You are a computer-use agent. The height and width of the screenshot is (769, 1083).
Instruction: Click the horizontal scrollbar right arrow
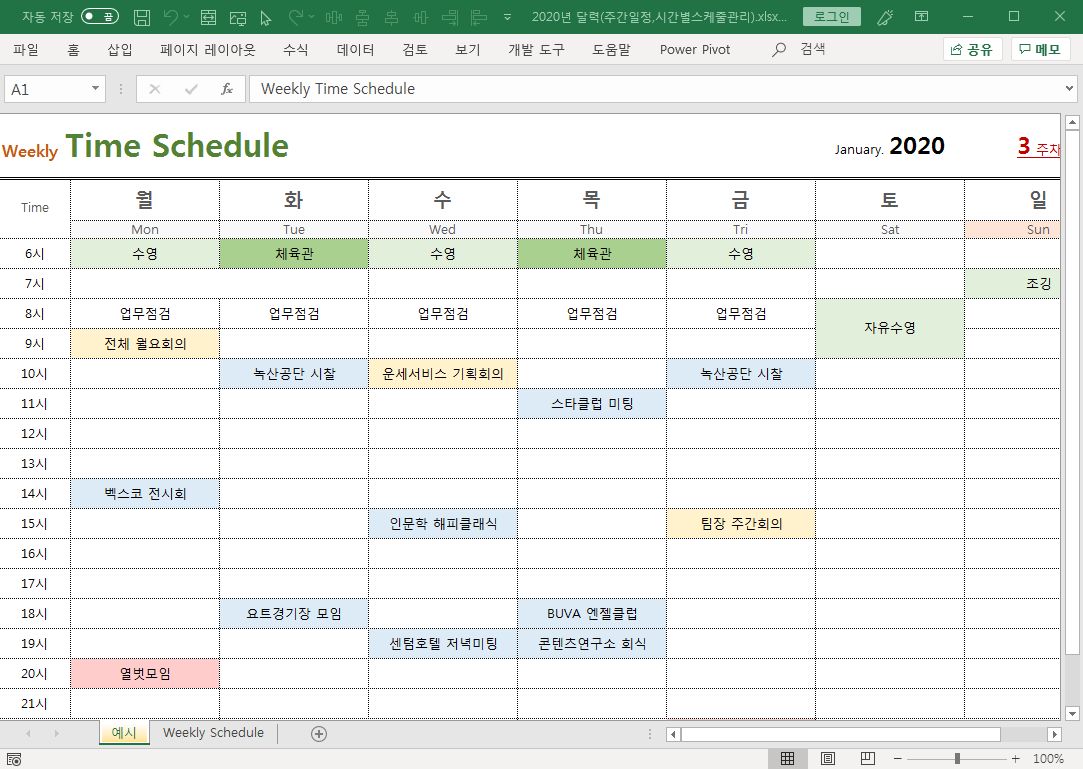click(x=1054, y=734)
